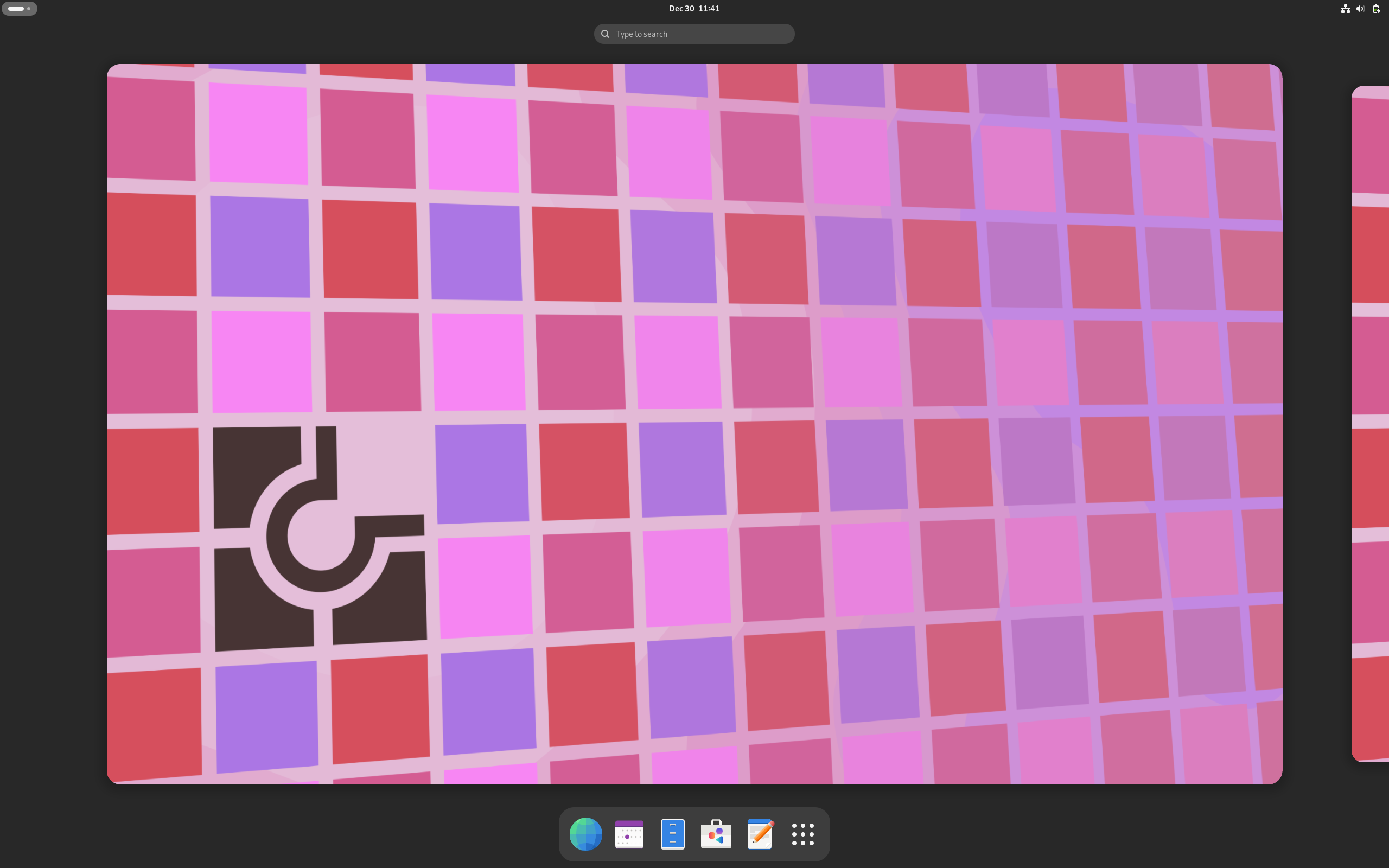Launch the Software store from the dock

click(x=716, y=834)
